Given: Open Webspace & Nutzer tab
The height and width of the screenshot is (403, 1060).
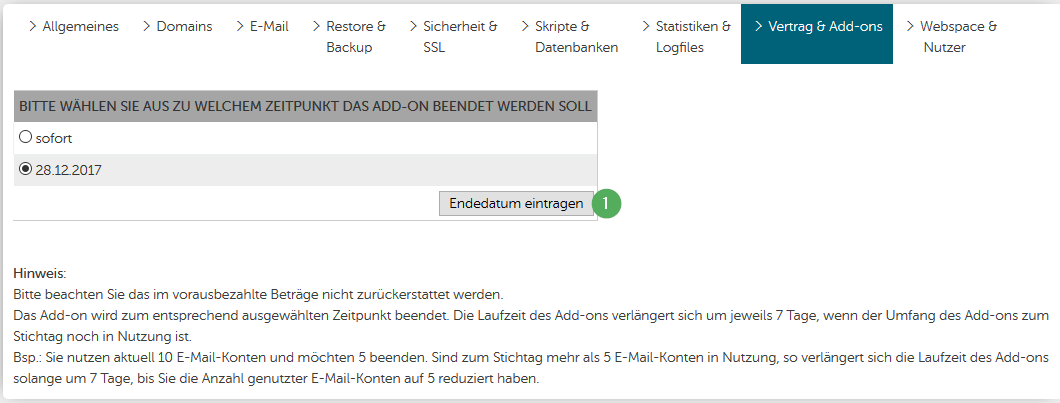Looking at the screenshot, I should point(952,37).
